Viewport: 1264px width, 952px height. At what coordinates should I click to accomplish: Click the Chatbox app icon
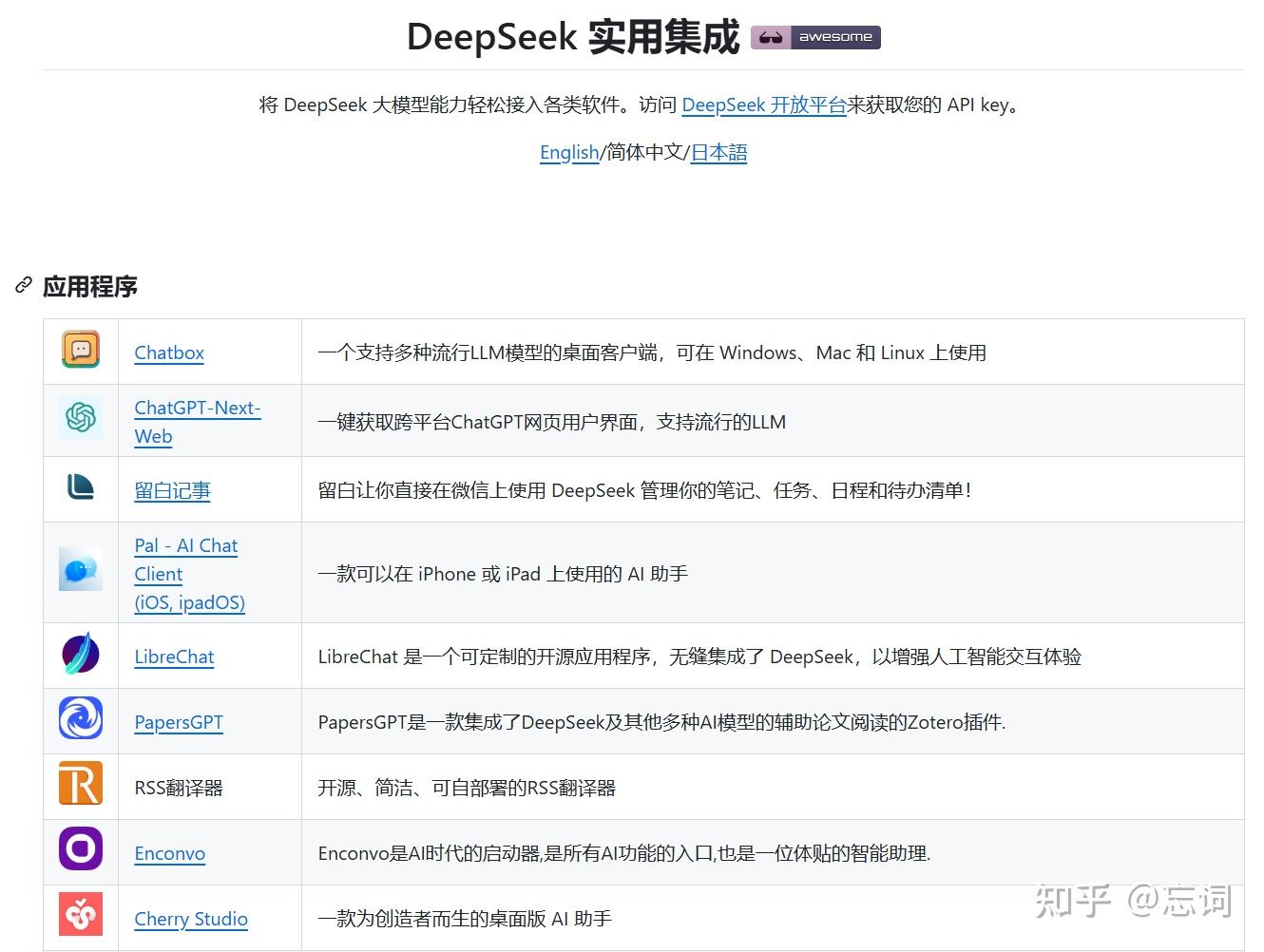pyautogui.click(x=80, y=350)
